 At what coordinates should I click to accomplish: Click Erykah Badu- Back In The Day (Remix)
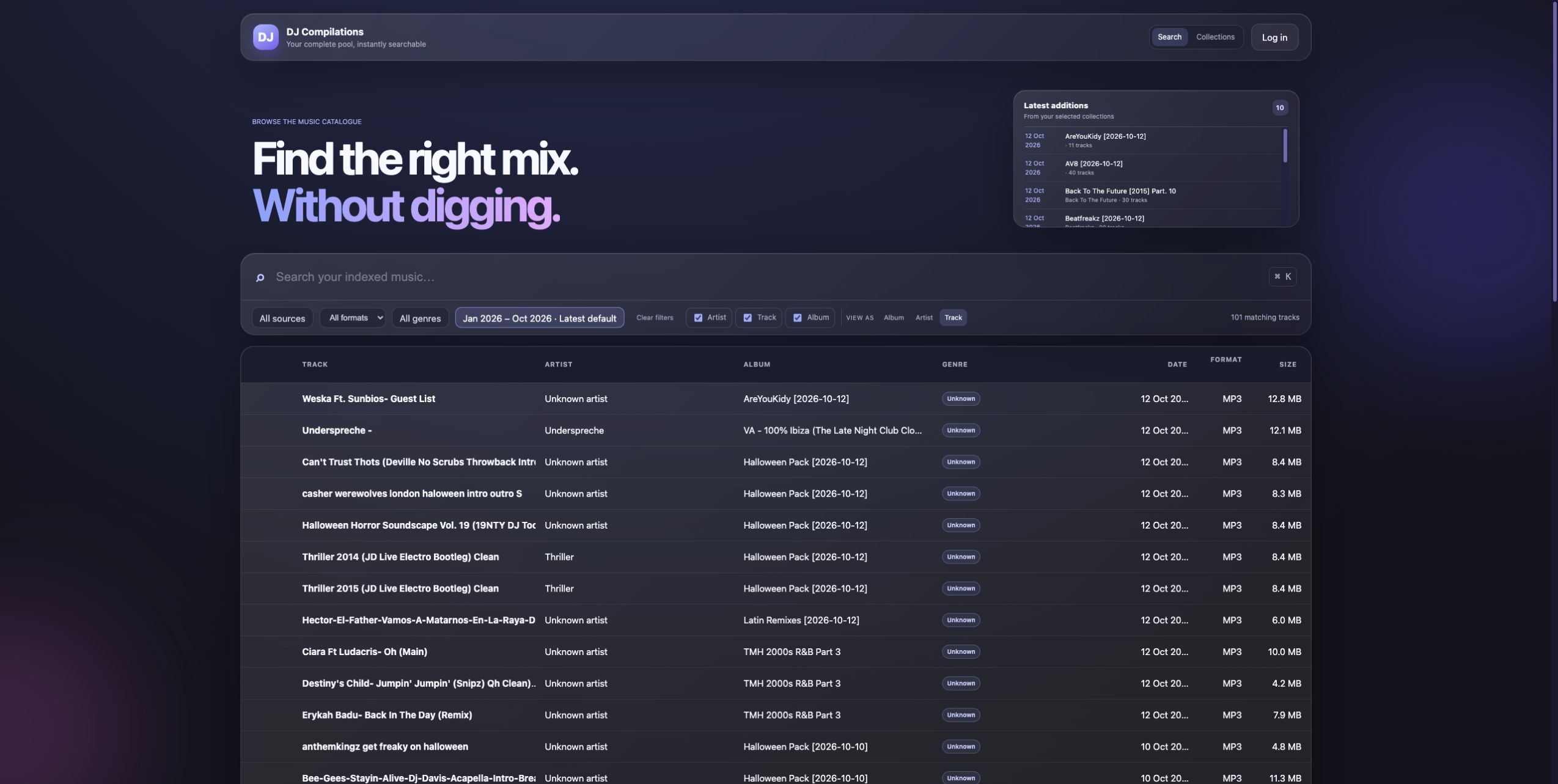click(x=387, y=716)
